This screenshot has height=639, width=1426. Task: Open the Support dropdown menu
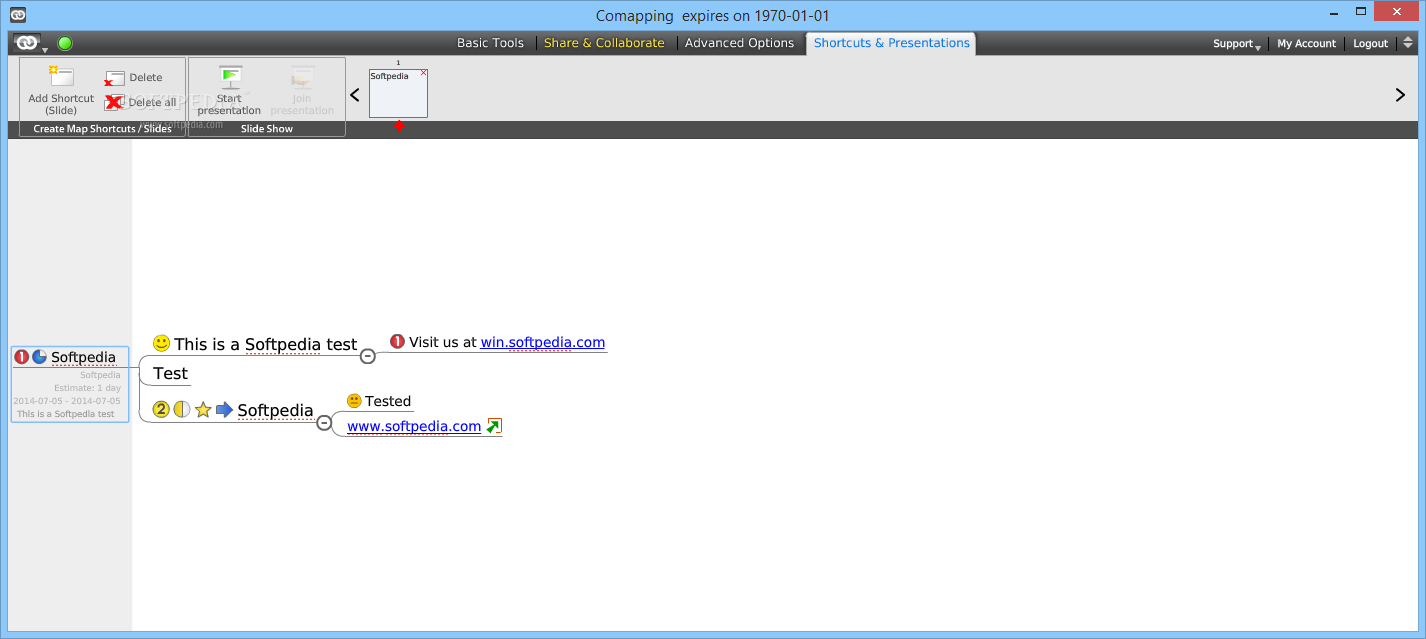1237,44
